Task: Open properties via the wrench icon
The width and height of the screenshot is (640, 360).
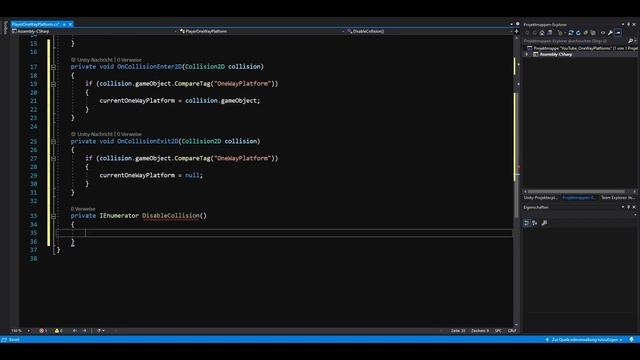Action: (x=610, y=33)
